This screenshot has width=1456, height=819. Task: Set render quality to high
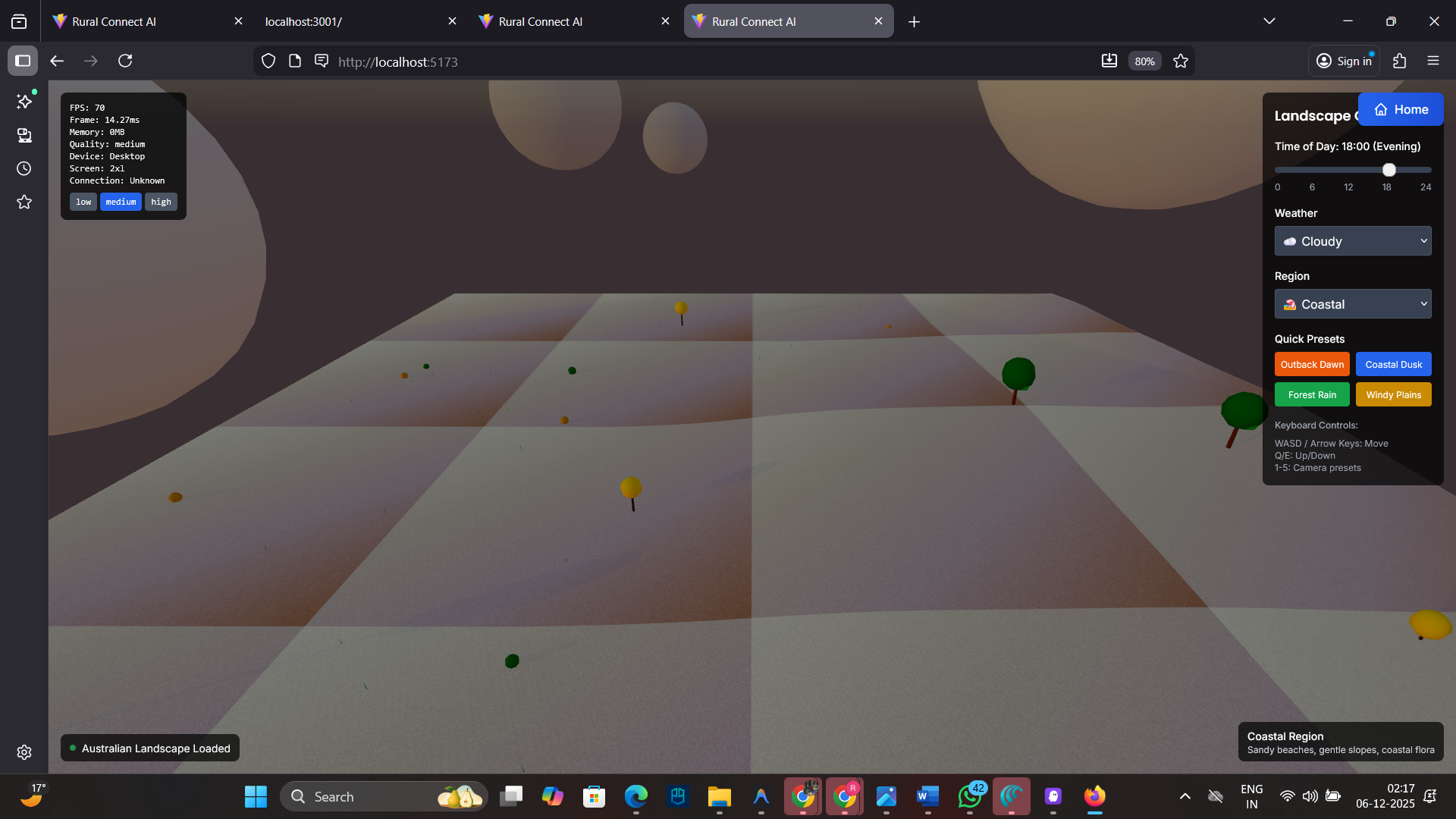pos(161,202)
